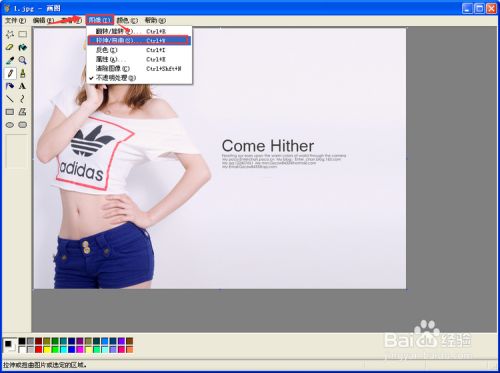Choose the Fill With Color bucket tool
The height and width of the screenshot is (373, 500).
point(22,47)
